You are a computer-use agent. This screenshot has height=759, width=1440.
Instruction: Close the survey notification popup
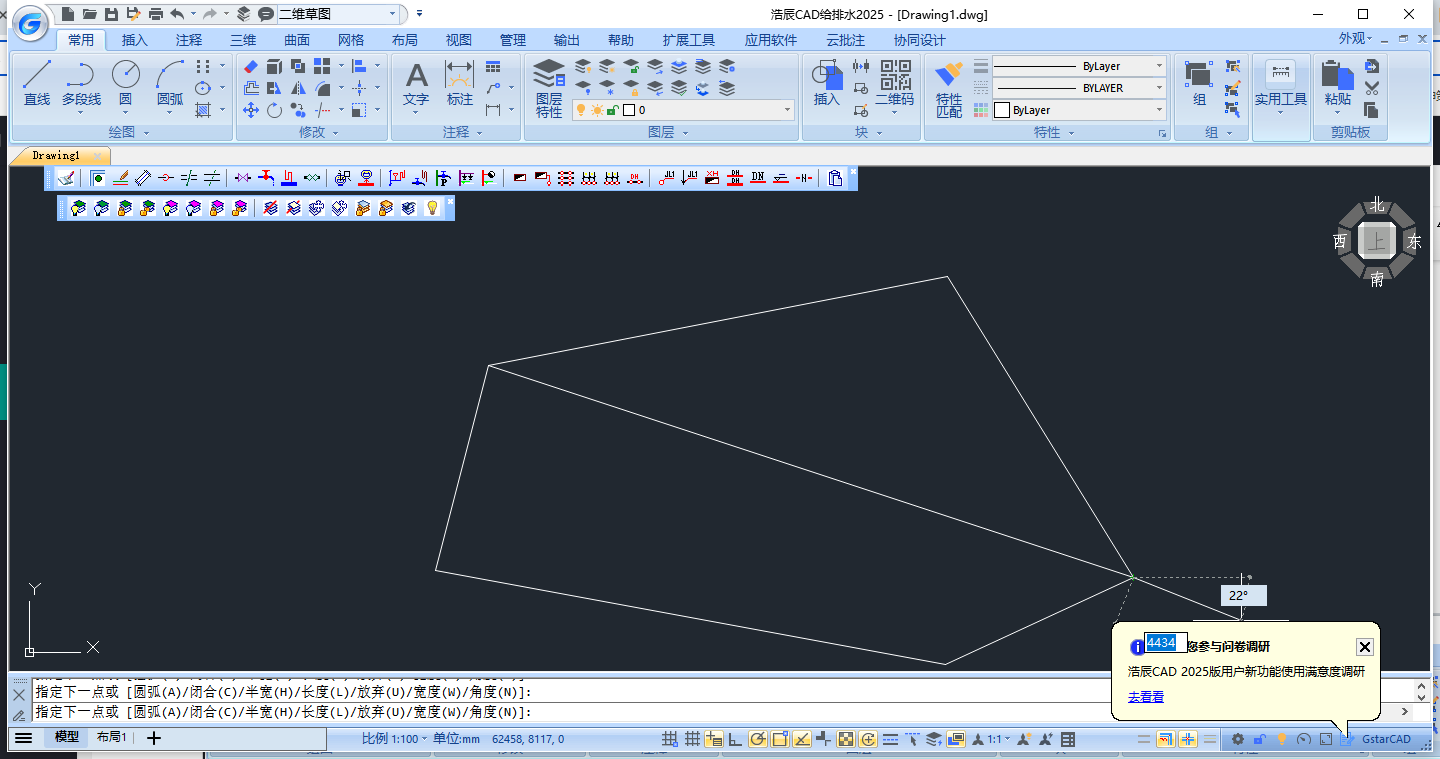1365,647
